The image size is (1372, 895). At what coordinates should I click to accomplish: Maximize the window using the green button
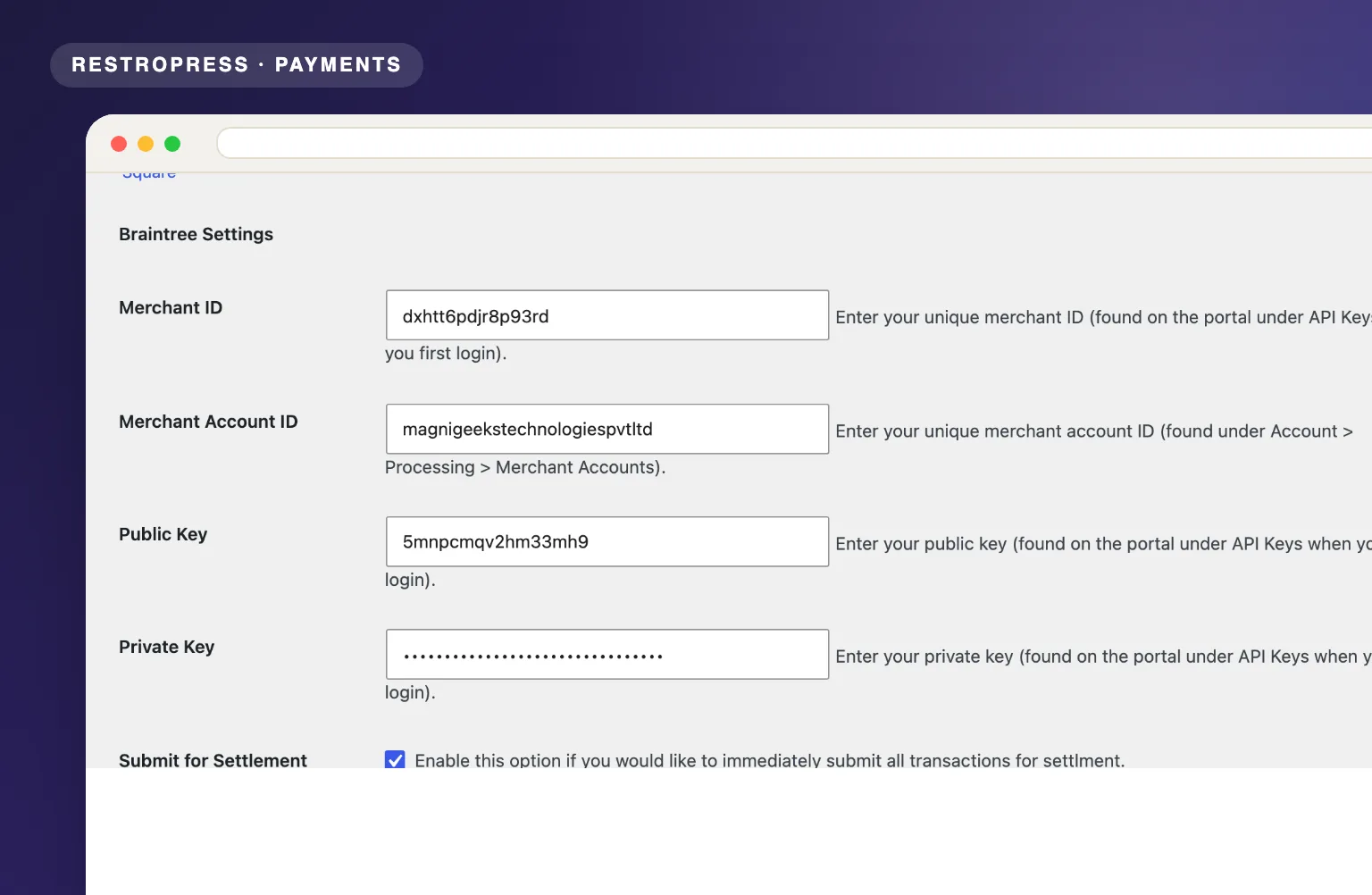click(x=172, y=144)
